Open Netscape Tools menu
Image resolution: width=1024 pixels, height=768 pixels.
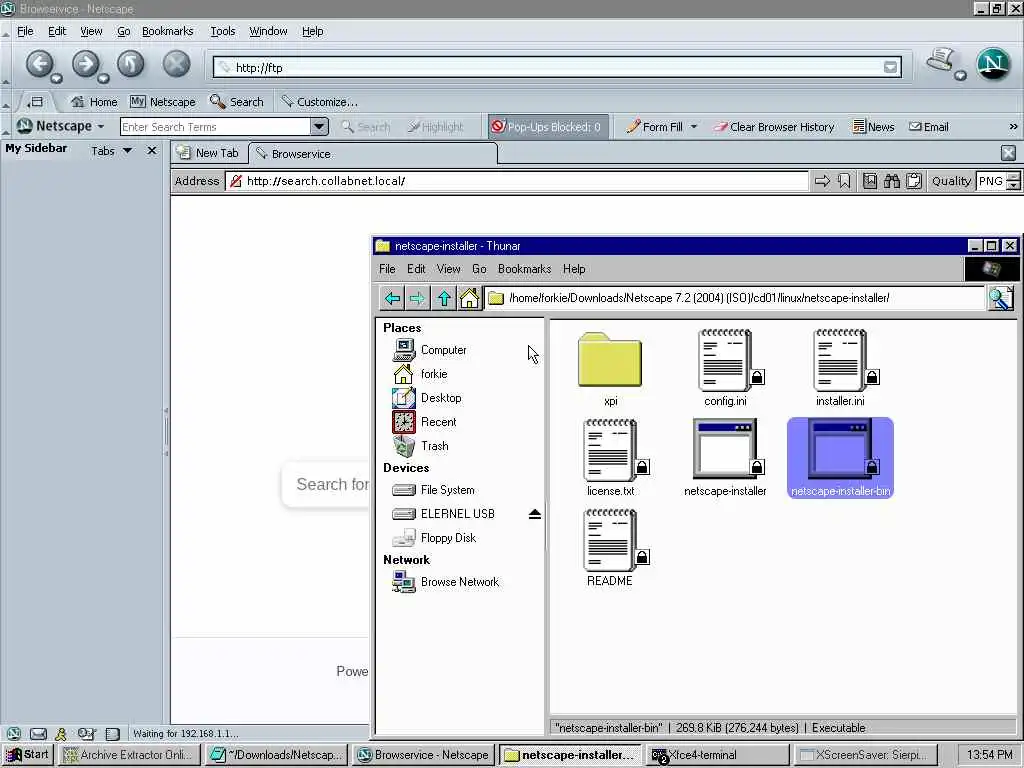click(223, 31)
